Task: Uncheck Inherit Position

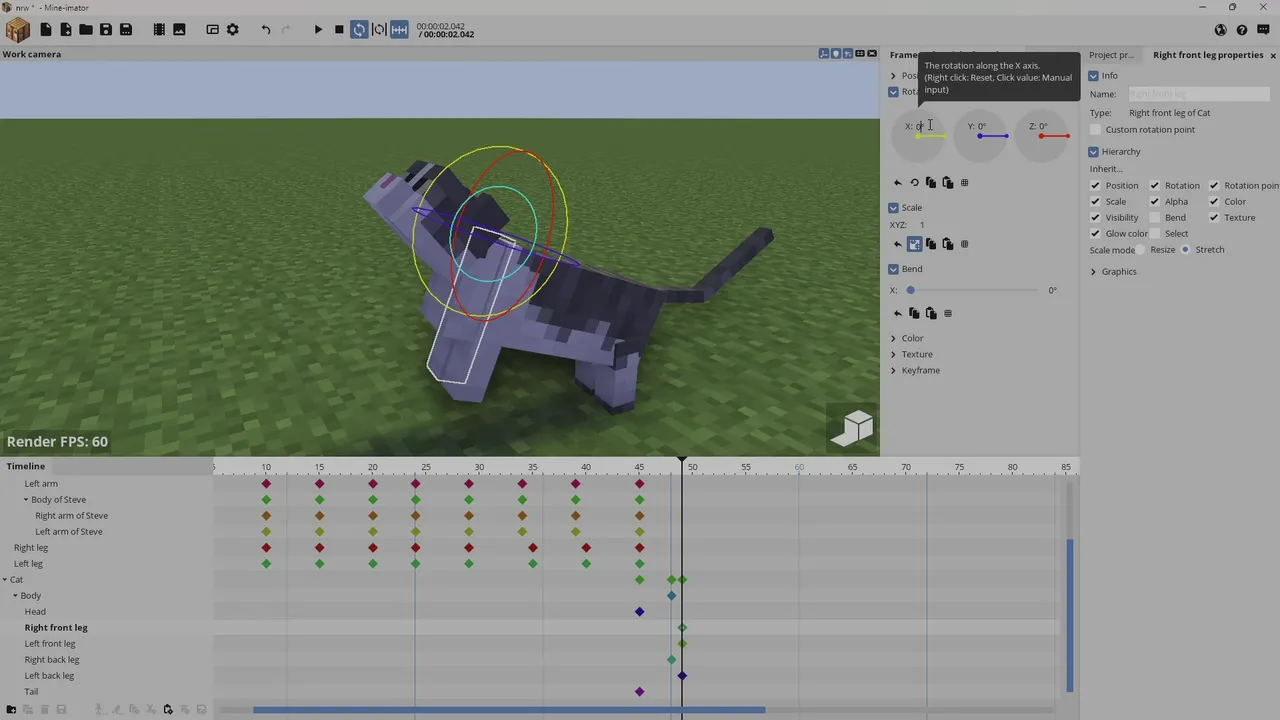Action: (x=1095, y=186)
